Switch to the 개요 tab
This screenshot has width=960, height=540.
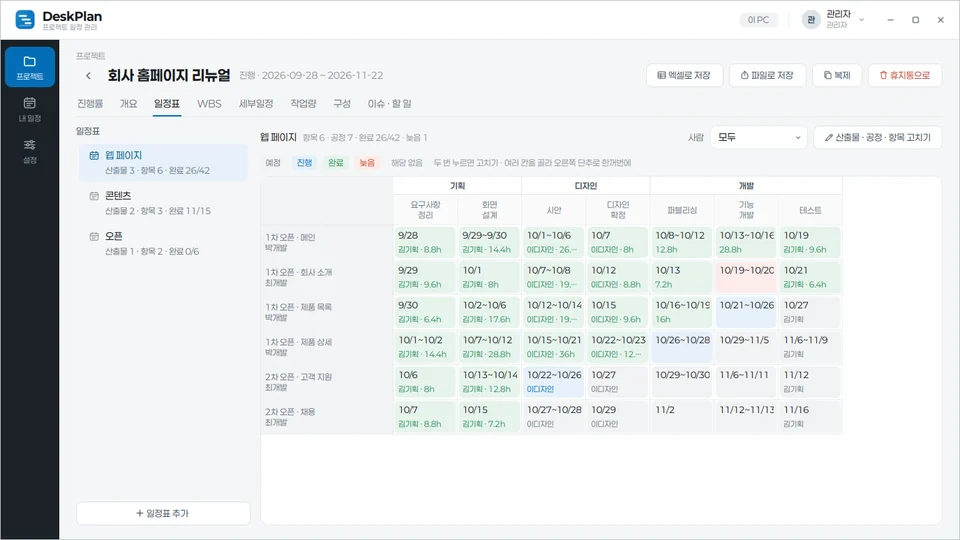(x=129, y=103)
